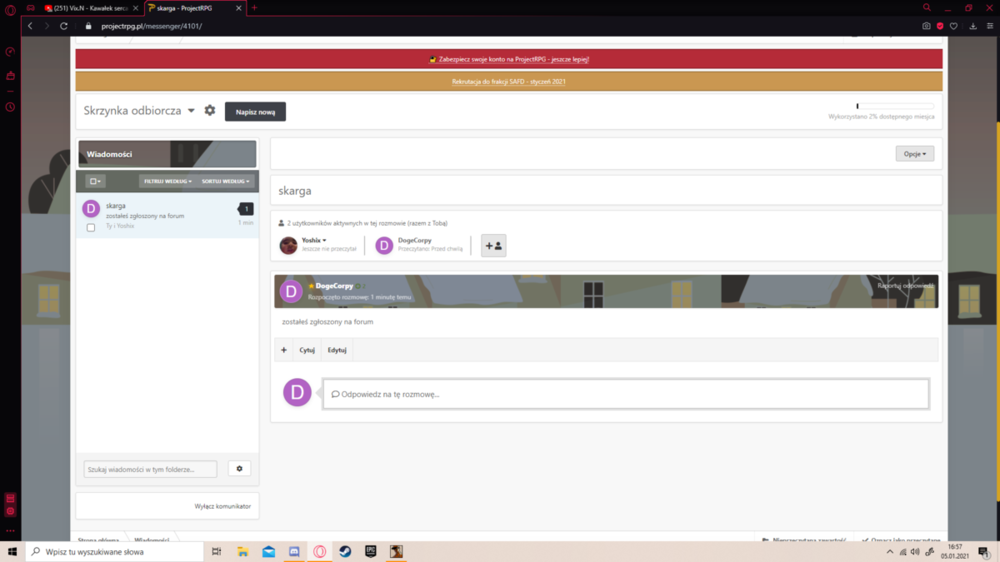This screenshot has height=562, width=1000.
Task: Open the Opera sidebar shopping bag icon
Action: click(x=10, y=75)
